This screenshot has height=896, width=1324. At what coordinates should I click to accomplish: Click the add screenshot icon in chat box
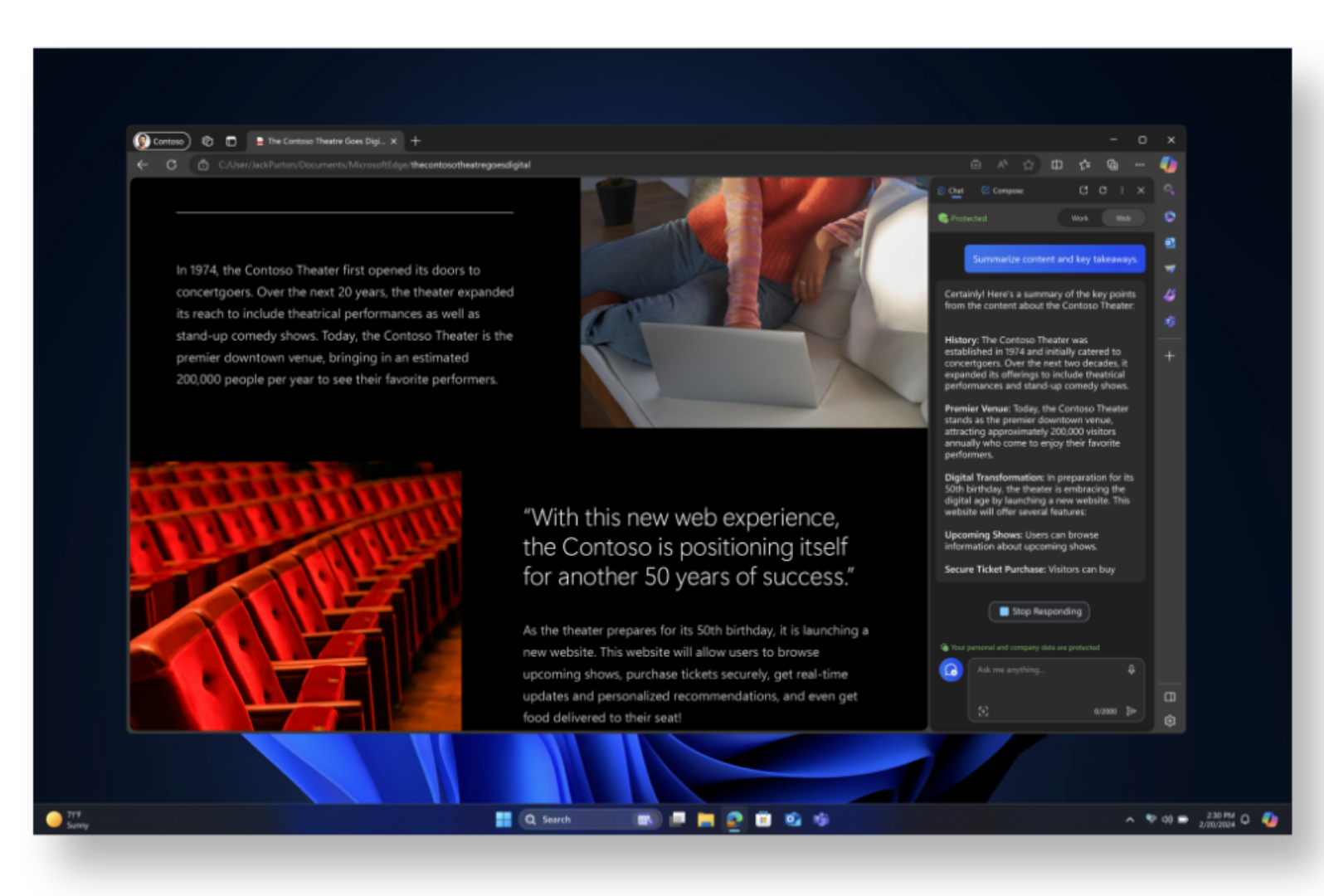tap(983, 711)
